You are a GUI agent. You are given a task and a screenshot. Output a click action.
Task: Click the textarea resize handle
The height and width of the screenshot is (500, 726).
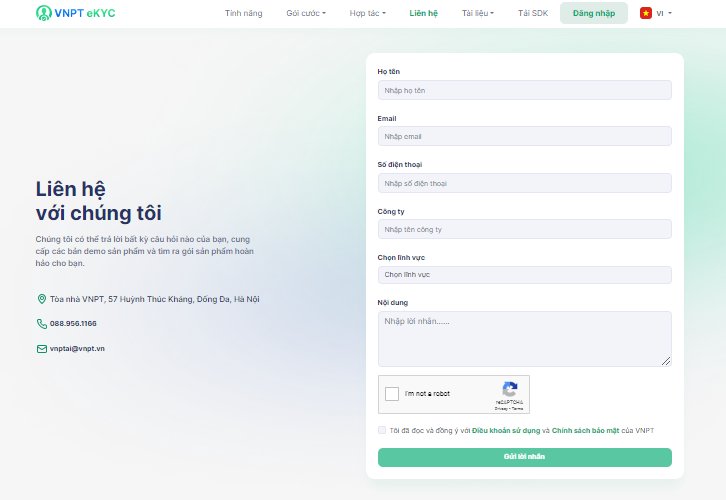(x=666, y=361)
